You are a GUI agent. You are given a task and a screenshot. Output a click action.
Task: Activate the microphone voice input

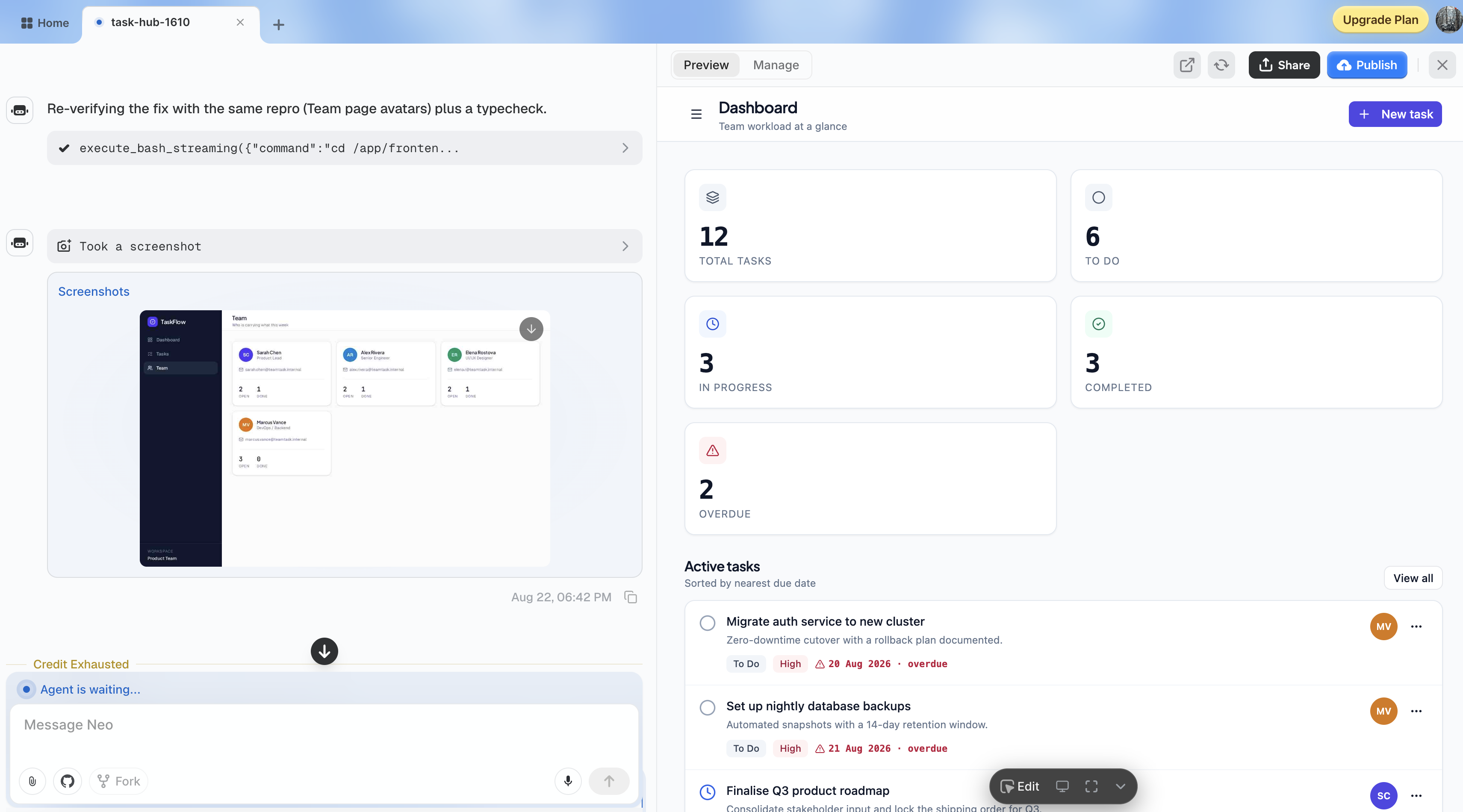568,781
